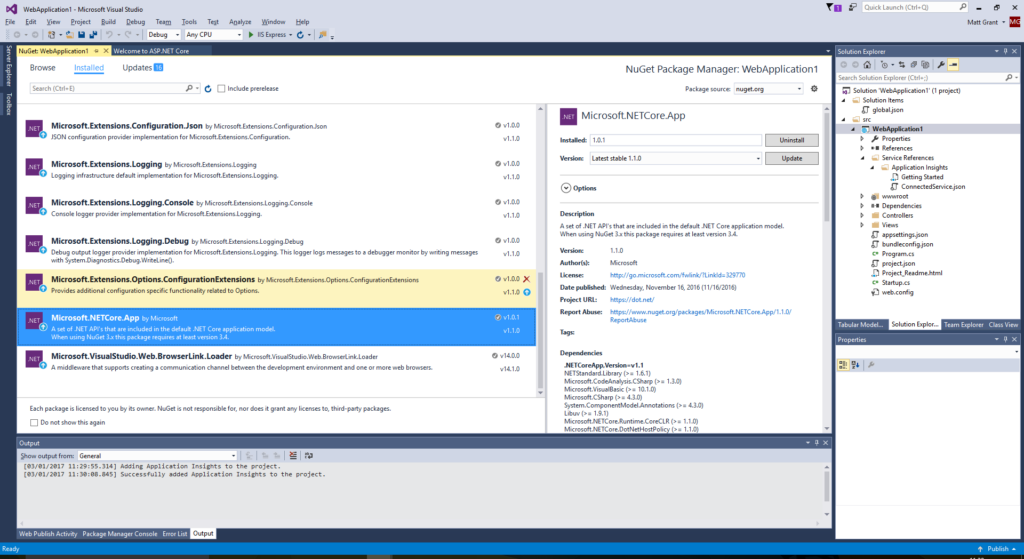Check 'Do not show this again' checkbox
Viewport: 1024px width, 559px height.
coord(34,423)
